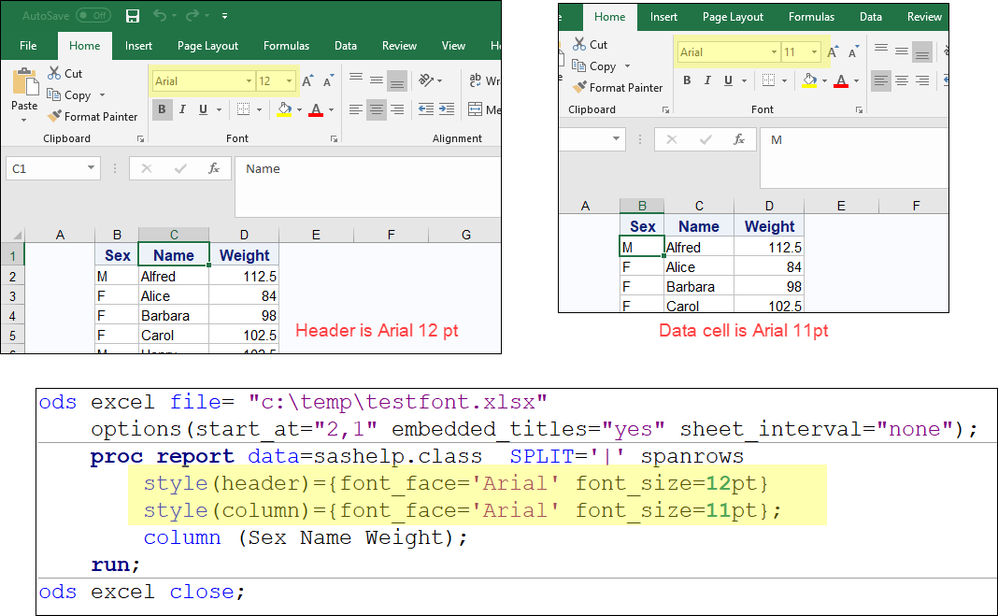Click Format Painter in the size-12 font window
Screen dimensions: 998x616
click(x=92, y=117)
